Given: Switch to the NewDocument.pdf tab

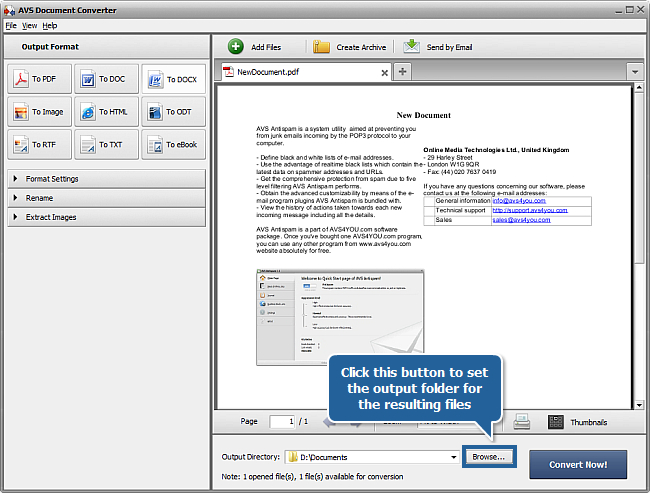Looking at the screenshot, I should pyautogui.click(x=305, y=72).
